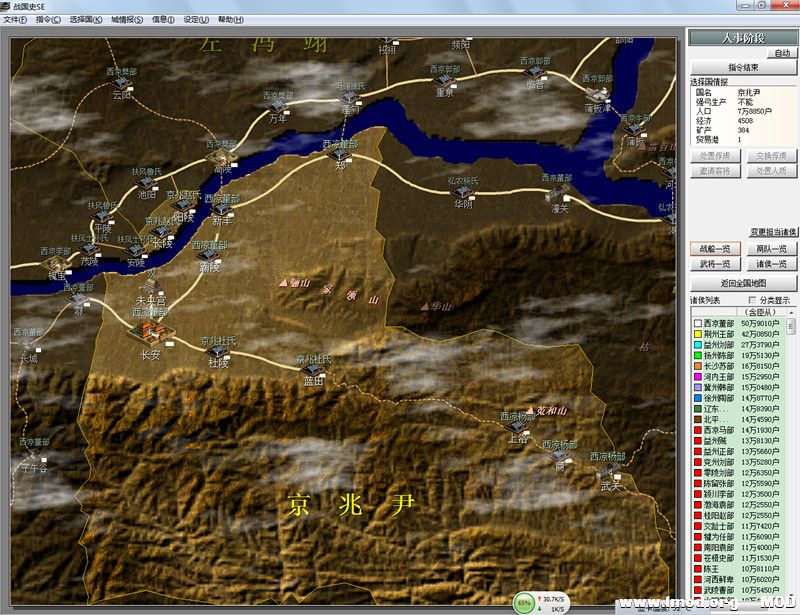This screenshot has height=615, width=800.
Task: Open the 文件 menu
Action: (x=15, y=19)
